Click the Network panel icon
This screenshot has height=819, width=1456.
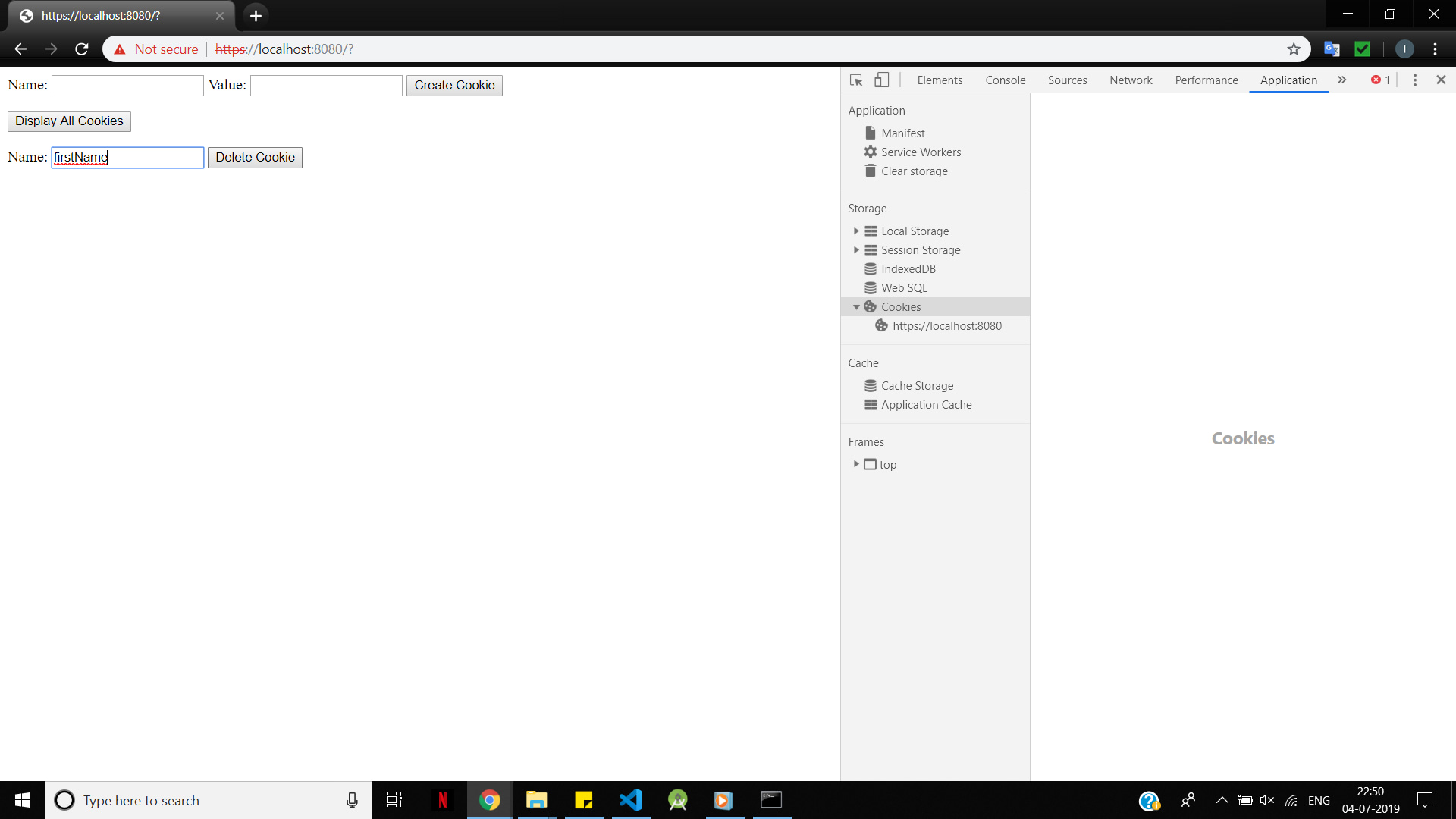coord(1131,79)
